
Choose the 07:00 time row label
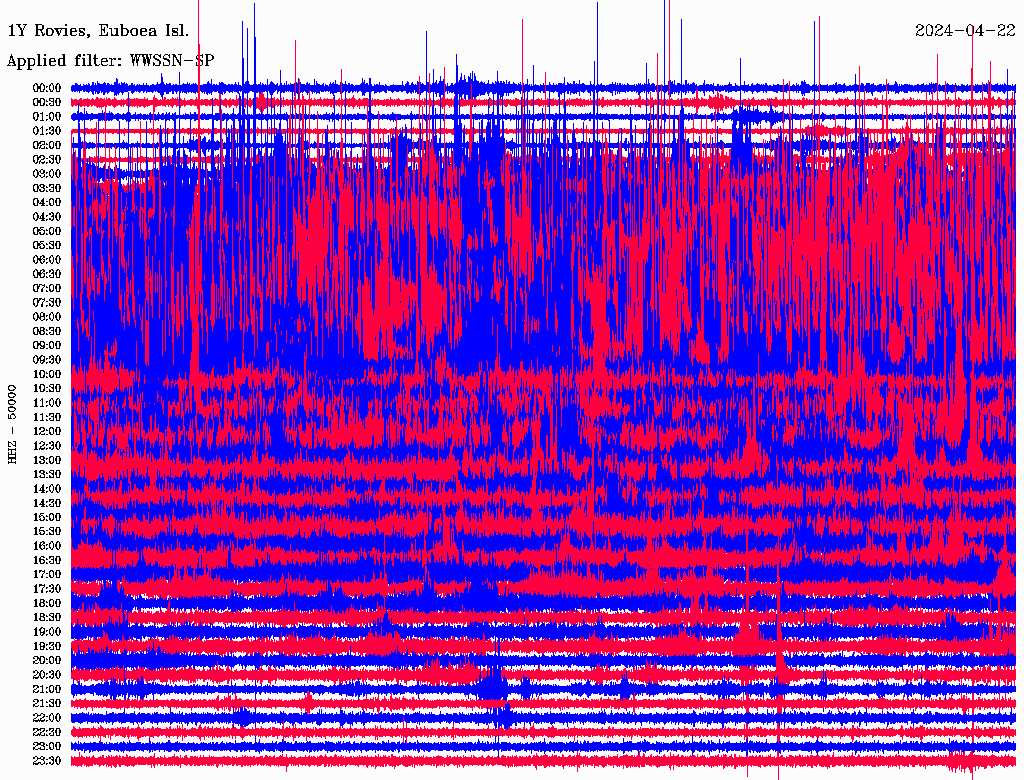tap(47, 288)
